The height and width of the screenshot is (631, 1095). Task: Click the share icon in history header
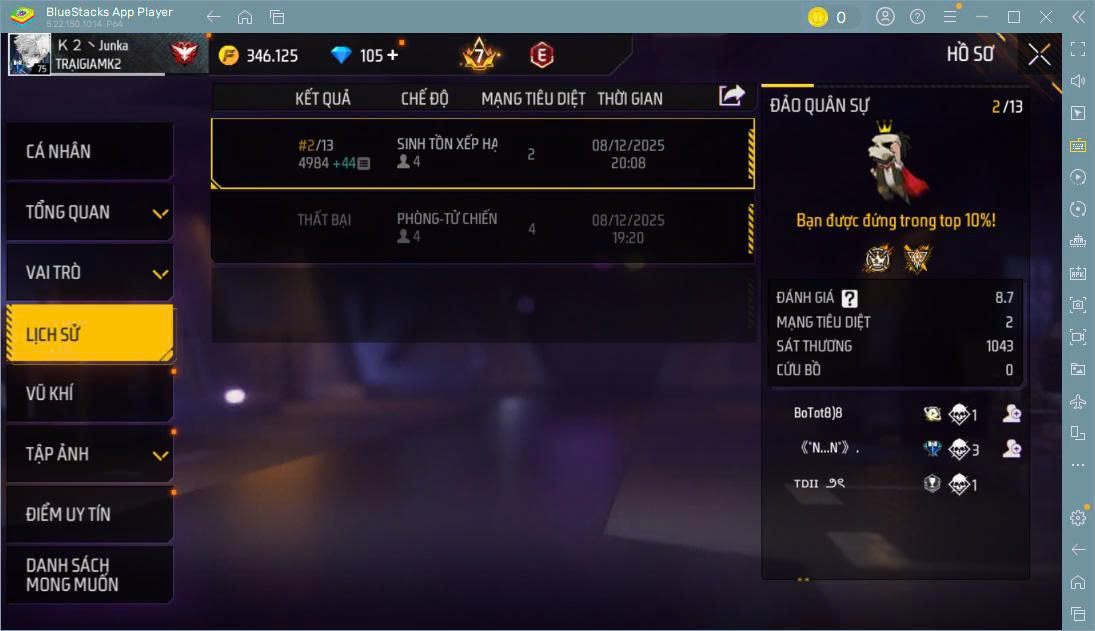click(731, 96)
